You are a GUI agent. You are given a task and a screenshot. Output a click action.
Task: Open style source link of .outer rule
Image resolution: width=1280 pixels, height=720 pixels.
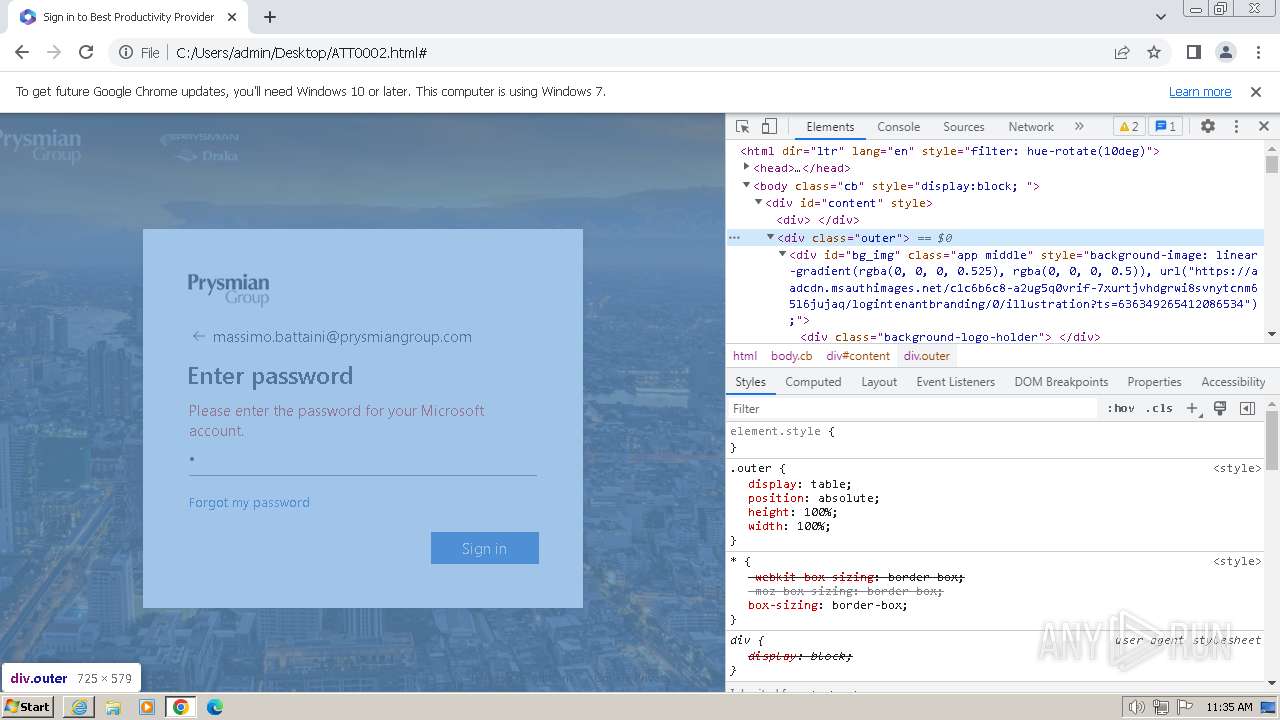click(1237, 468)
